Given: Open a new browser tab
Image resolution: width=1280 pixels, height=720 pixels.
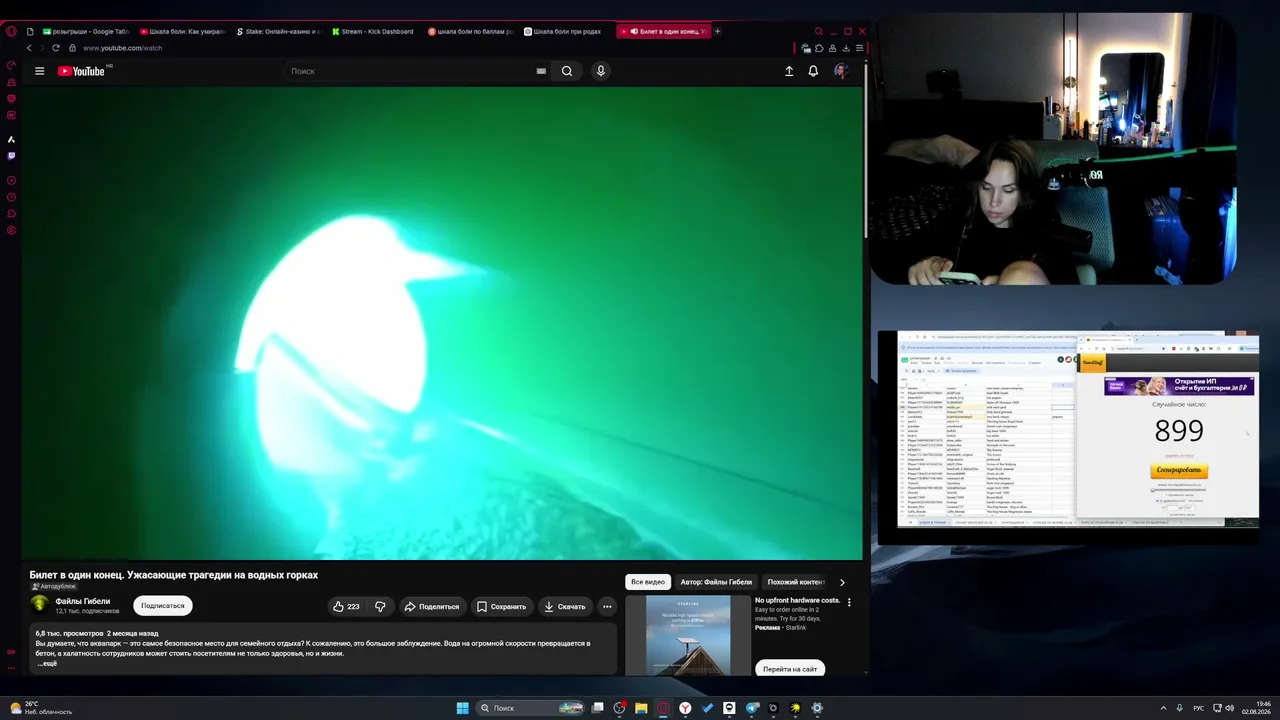Looking at the screenshot, I should click(717, 31).
